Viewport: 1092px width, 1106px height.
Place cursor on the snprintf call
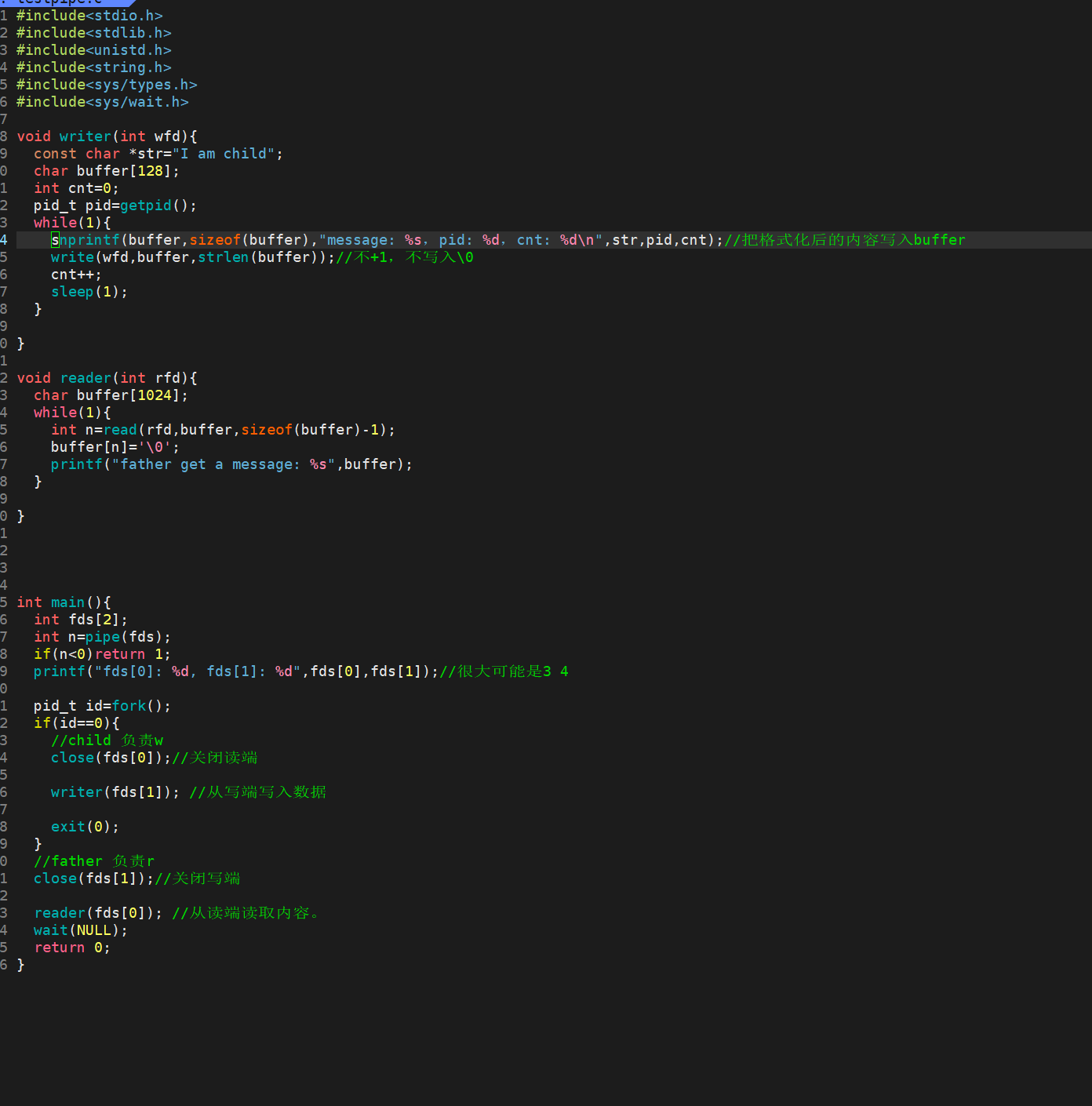pos(388,240)
